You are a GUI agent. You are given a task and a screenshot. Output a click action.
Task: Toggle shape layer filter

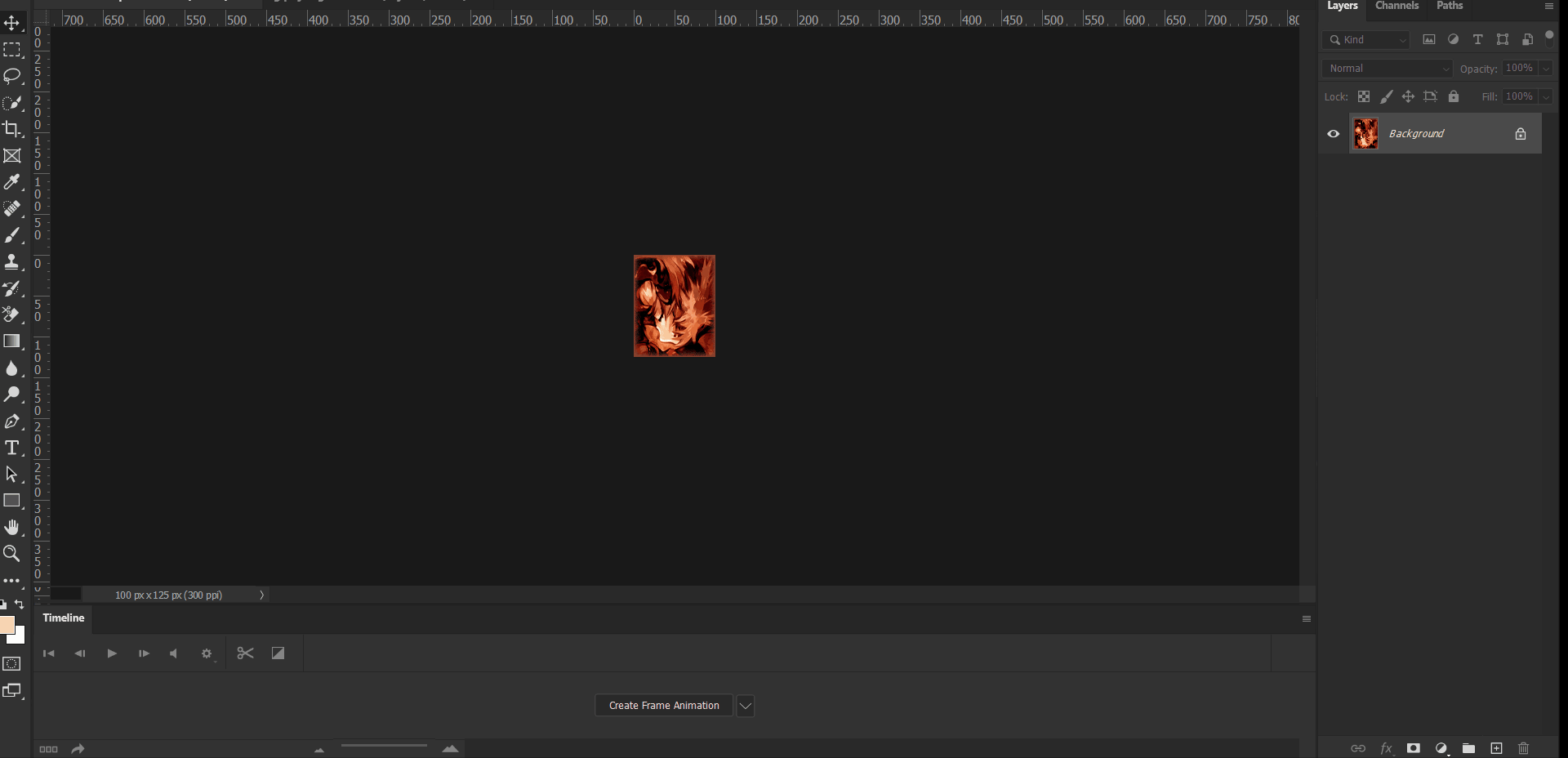1503,39
